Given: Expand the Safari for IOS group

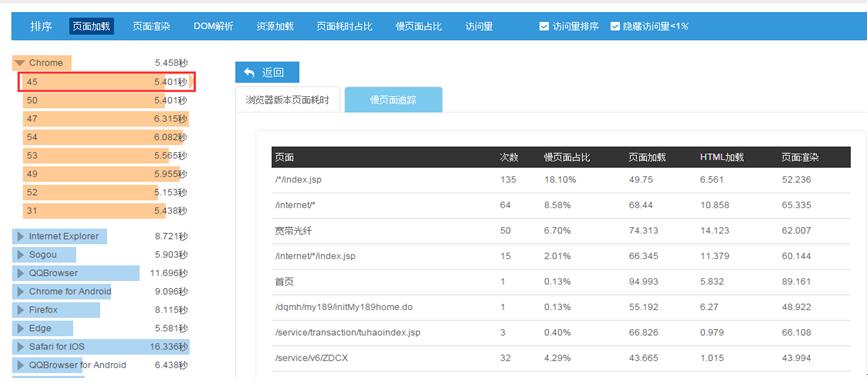Looking at the screenshot, I should [x=20, y=347].
